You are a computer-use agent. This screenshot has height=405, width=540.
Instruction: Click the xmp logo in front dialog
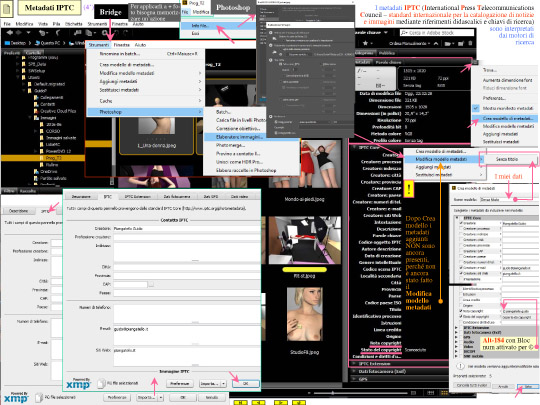pyautogui.click(x=78, y=384)
